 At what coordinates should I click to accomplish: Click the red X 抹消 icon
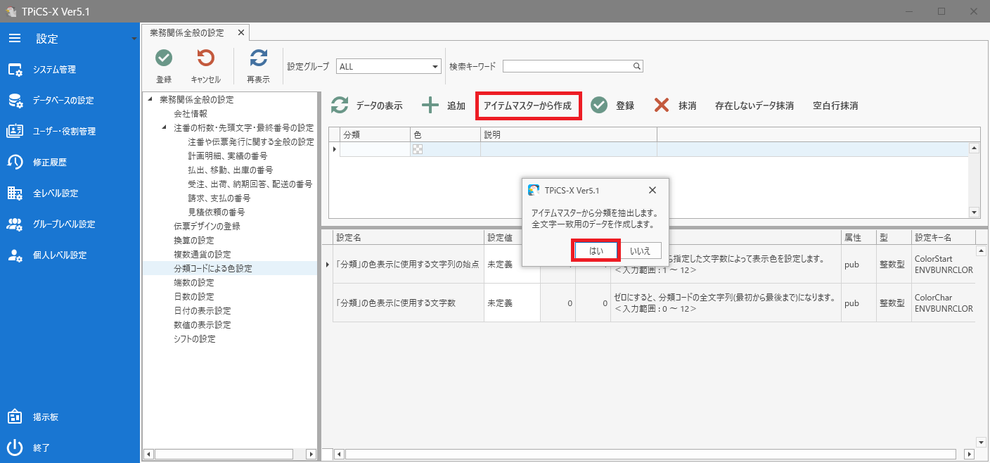click(661, 106)
